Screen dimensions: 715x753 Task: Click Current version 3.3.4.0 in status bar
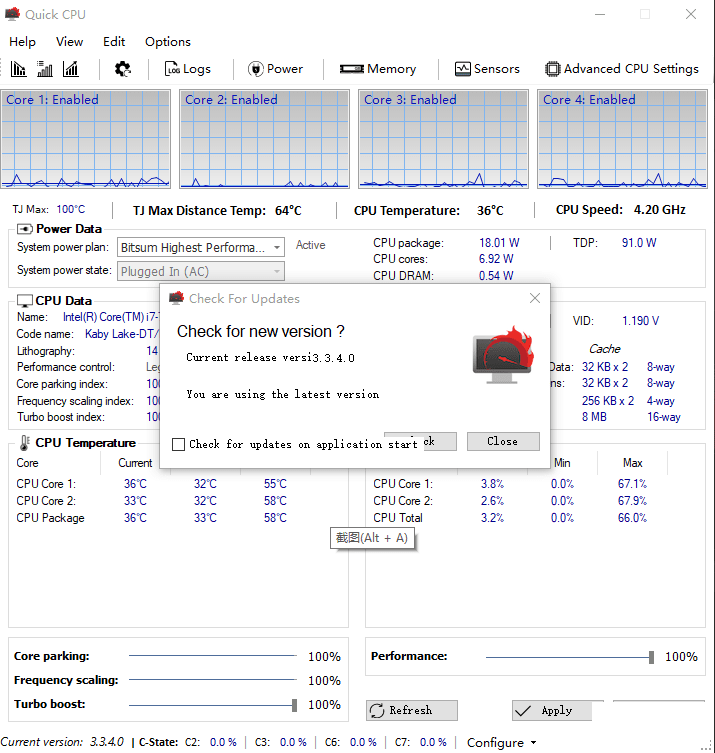click(x=62, y=742)
